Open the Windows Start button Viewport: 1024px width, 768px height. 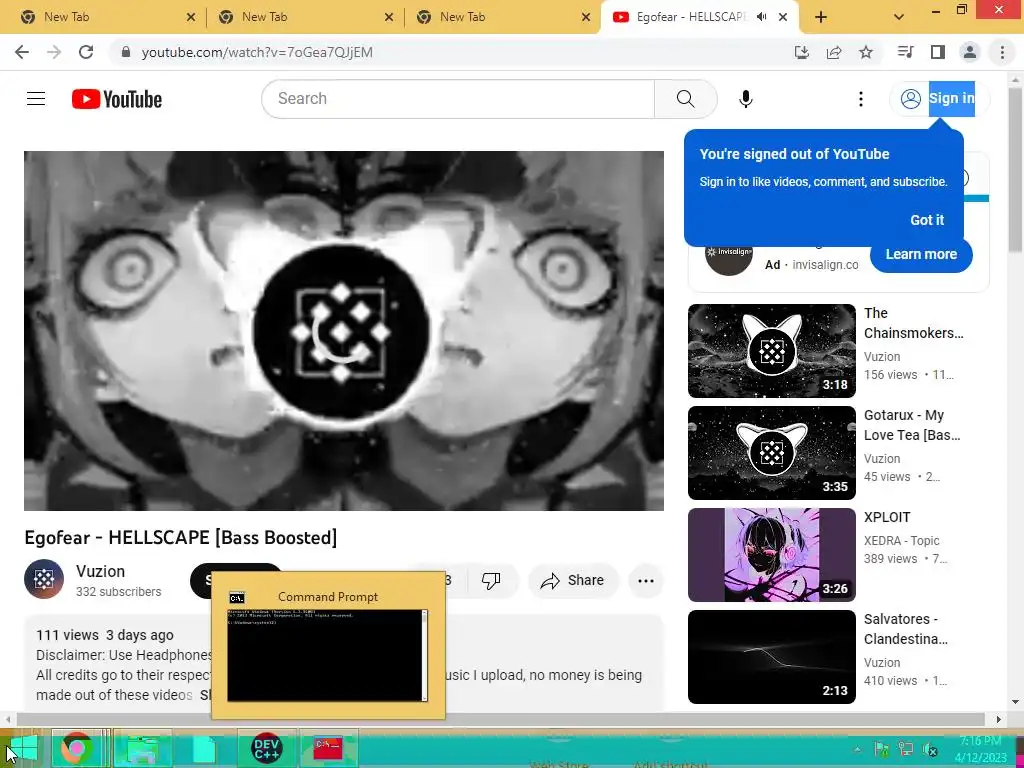22,749
